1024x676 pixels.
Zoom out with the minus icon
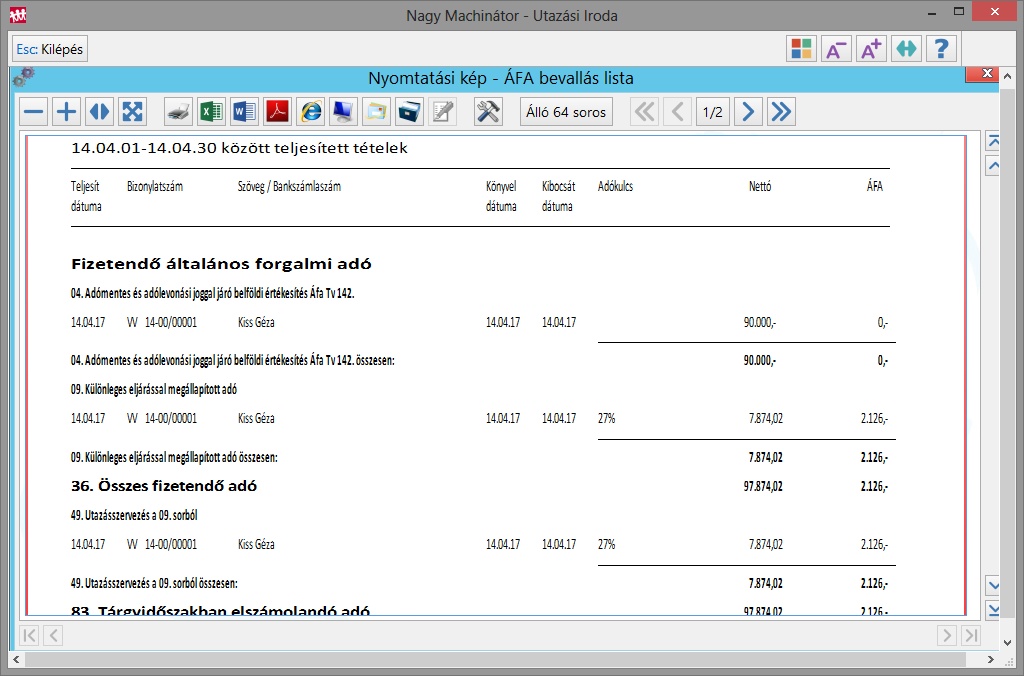33,112
